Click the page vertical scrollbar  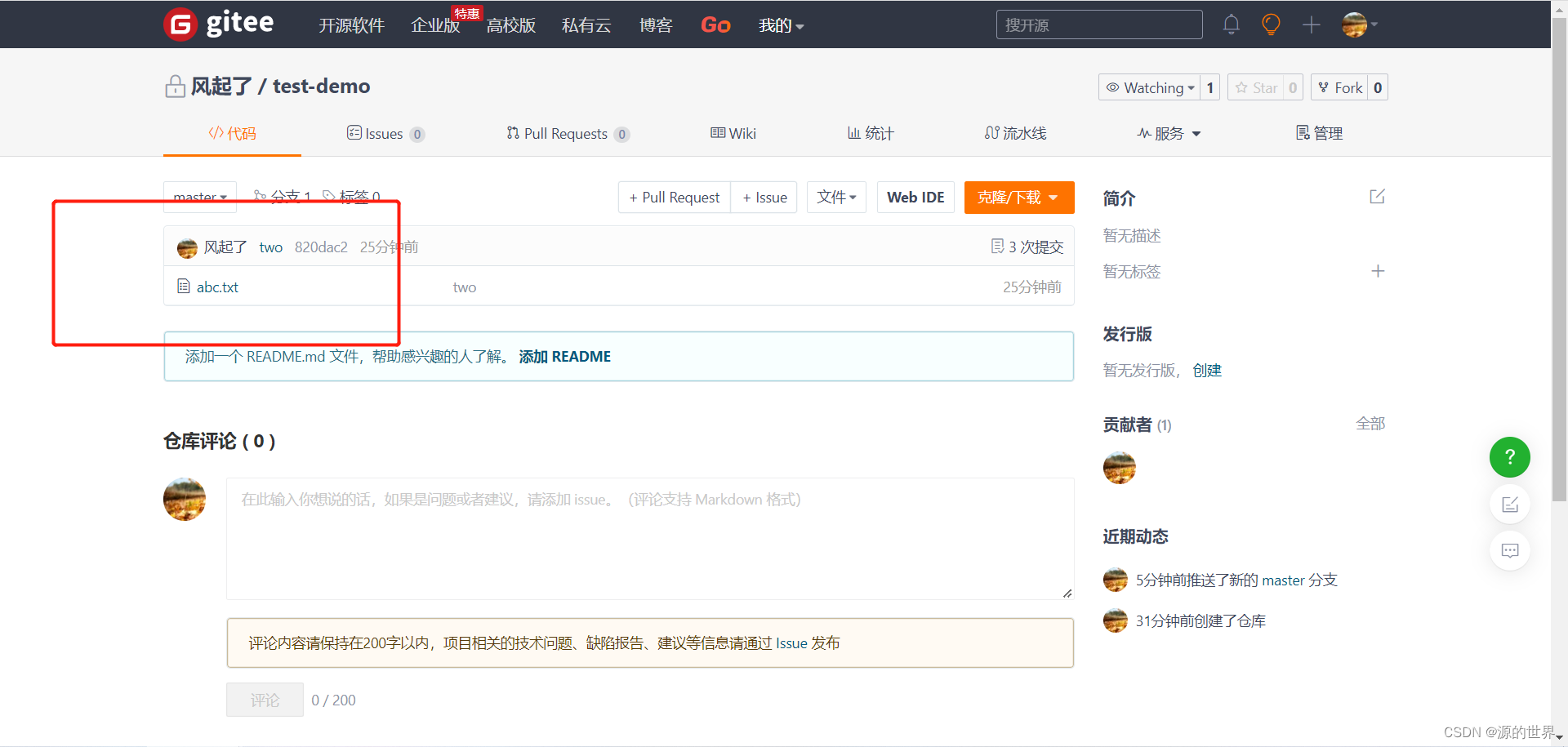tap(1559, 258)
